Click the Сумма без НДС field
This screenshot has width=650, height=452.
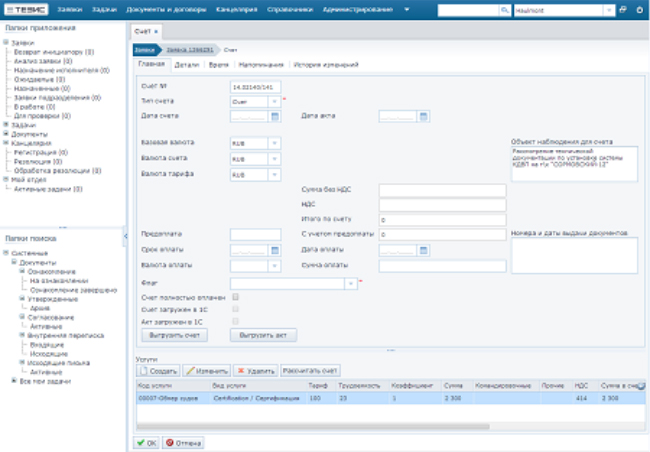click(x=442, y=190)
